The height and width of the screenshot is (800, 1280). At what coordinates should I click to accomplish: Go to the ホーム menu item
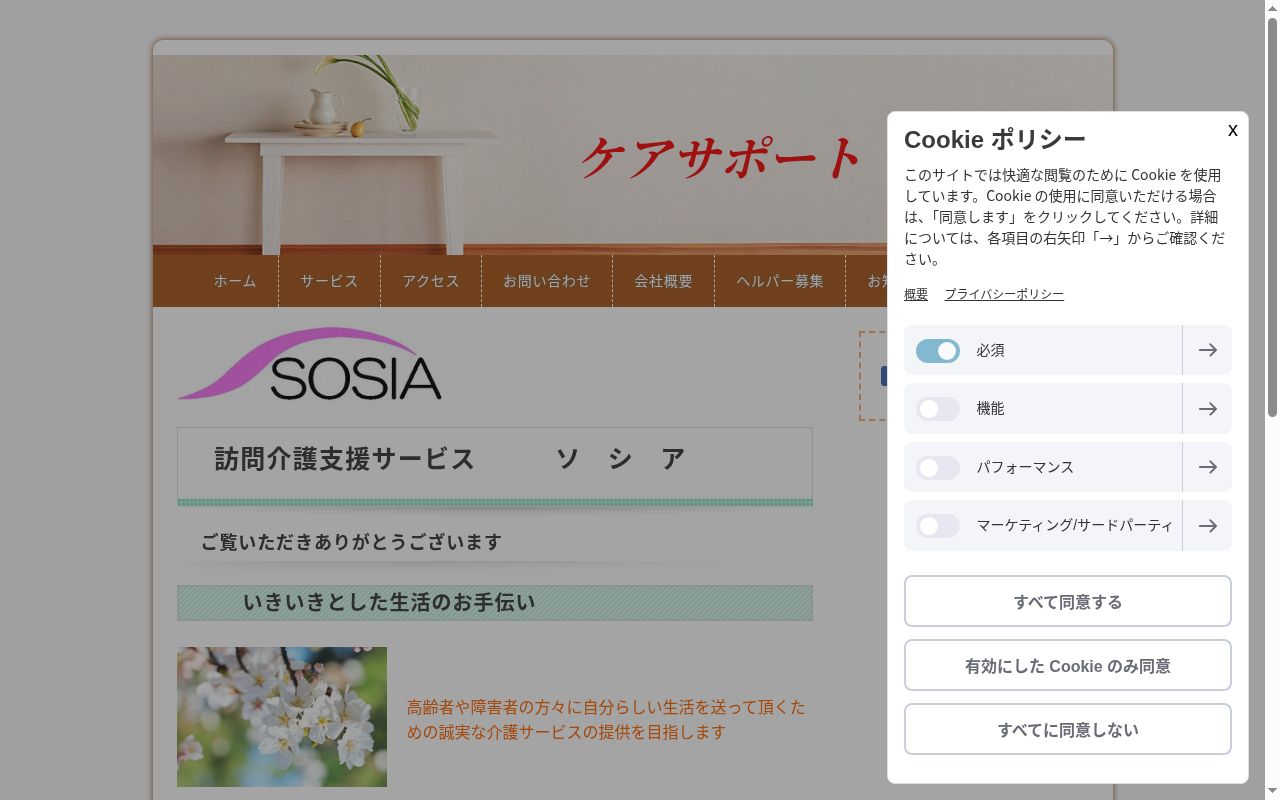[235, 281]
